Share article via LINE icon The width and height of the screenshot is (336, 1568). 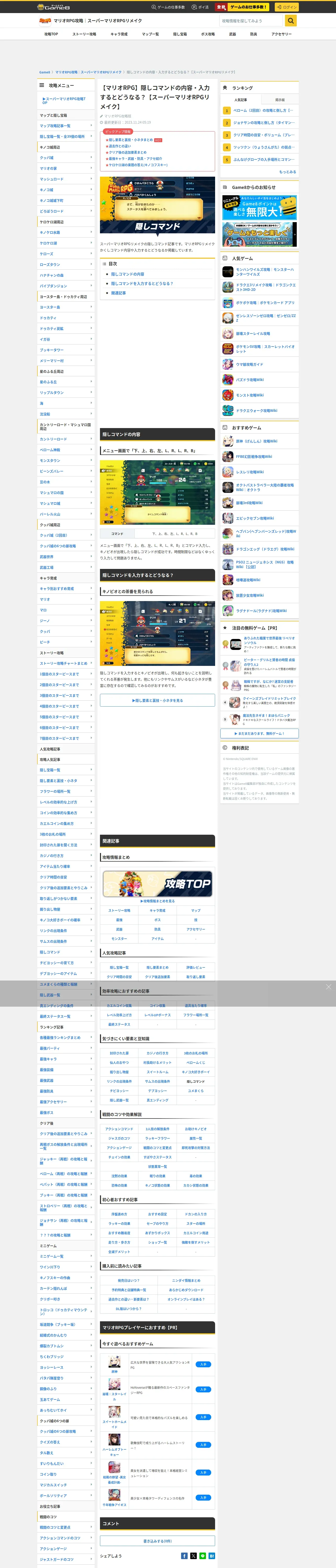pyautogui.click(x=203, y=1556)
